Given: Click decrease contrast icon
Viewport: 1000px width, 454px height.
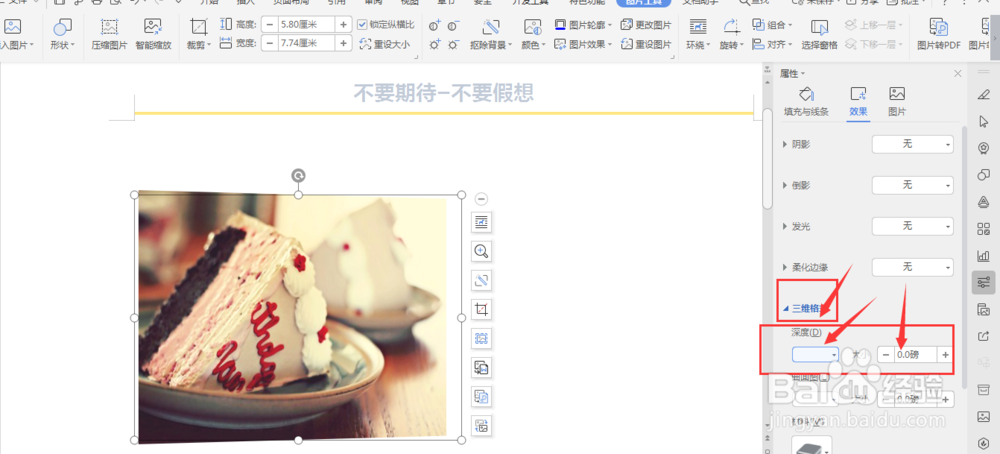Looking at the screenshot, I should [x=453, y=26].
